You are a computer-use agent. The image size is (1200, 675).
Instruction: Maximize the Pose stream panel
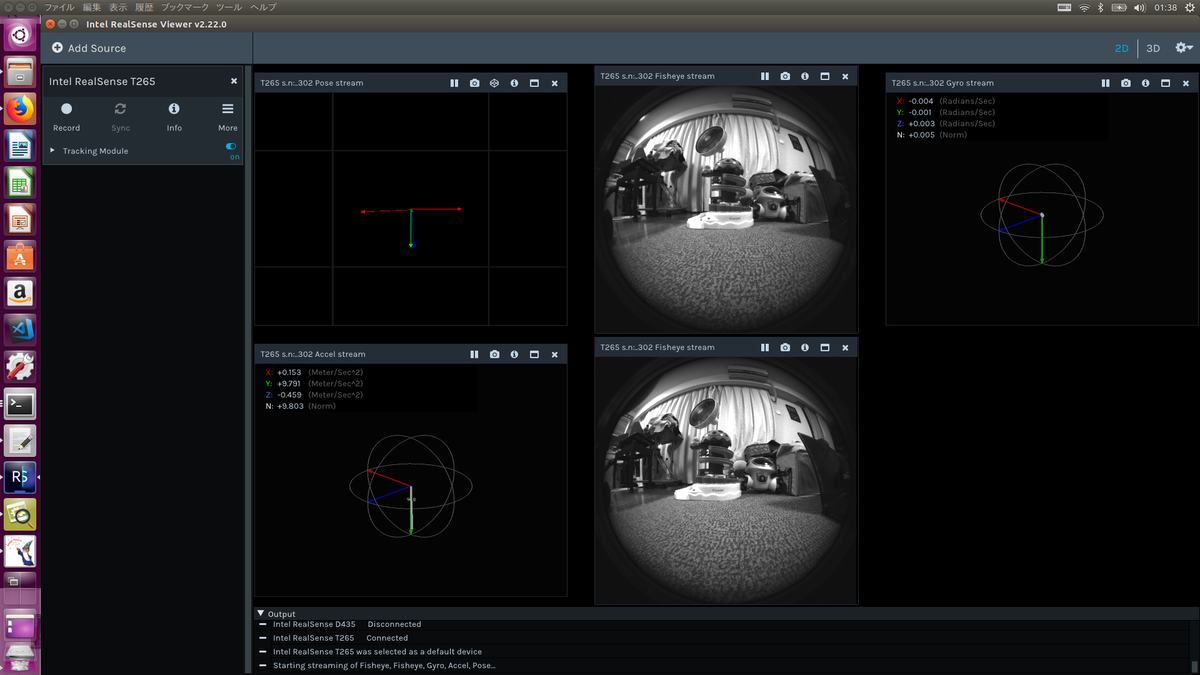click(534, 83)
